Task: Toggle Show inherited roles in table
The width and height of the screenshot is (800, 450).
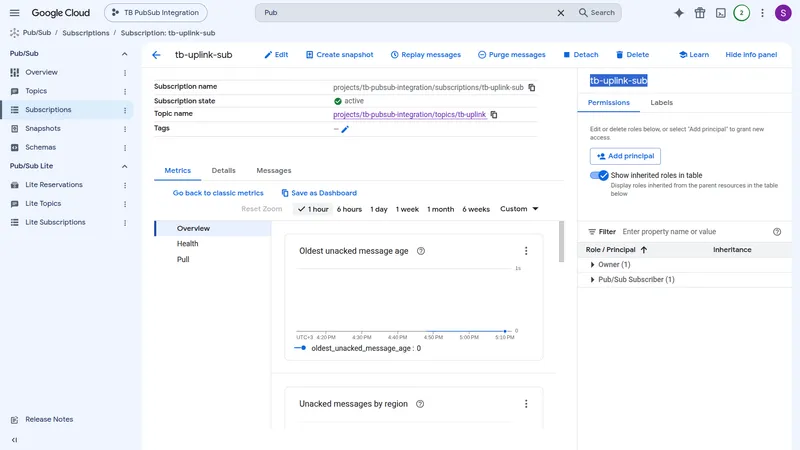Action: point(599,176)
